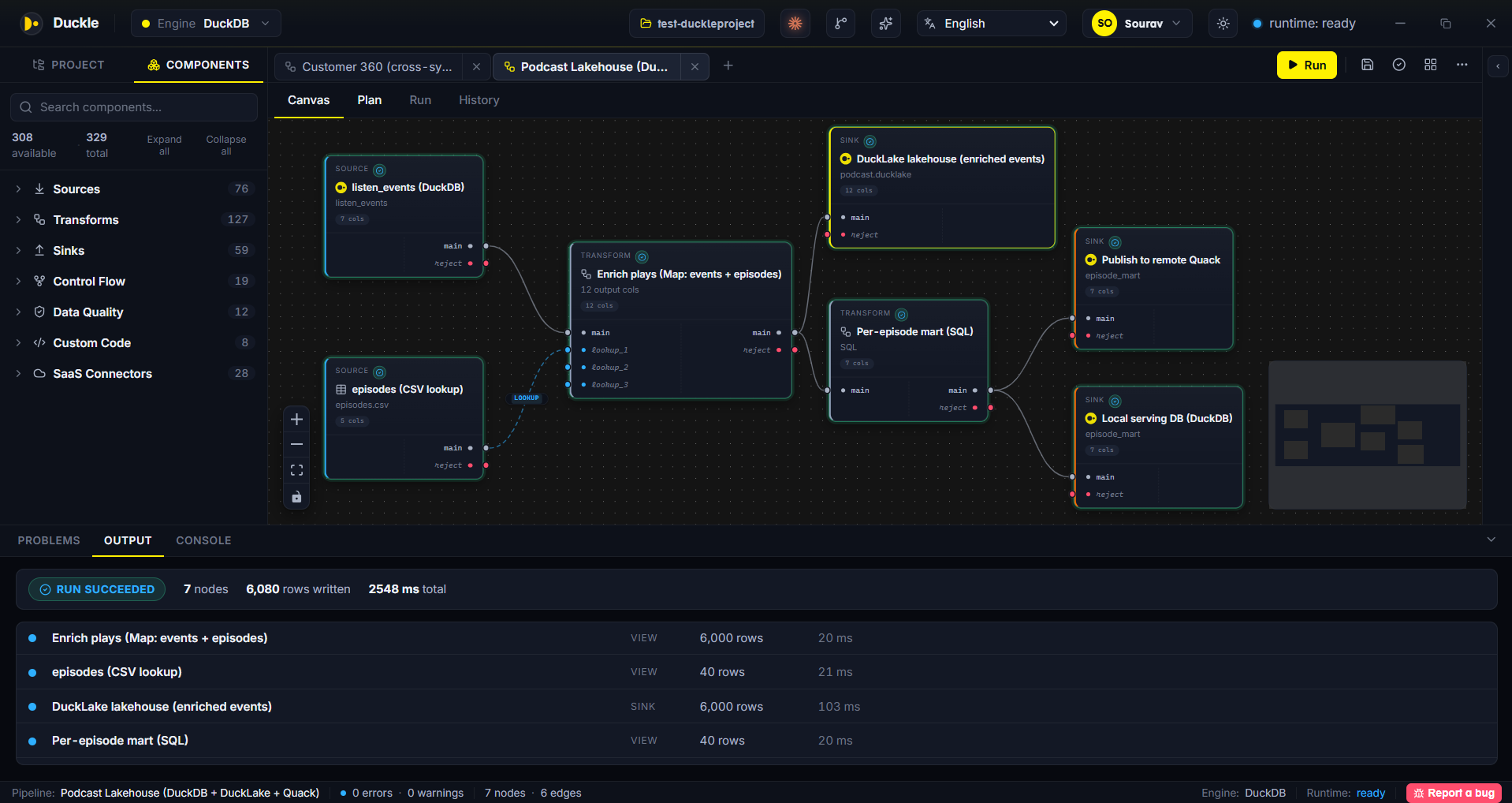Expand the Data Quality category
Image resolution: width=1512 pixels, height=803 pixels.
tap(134, 312)
